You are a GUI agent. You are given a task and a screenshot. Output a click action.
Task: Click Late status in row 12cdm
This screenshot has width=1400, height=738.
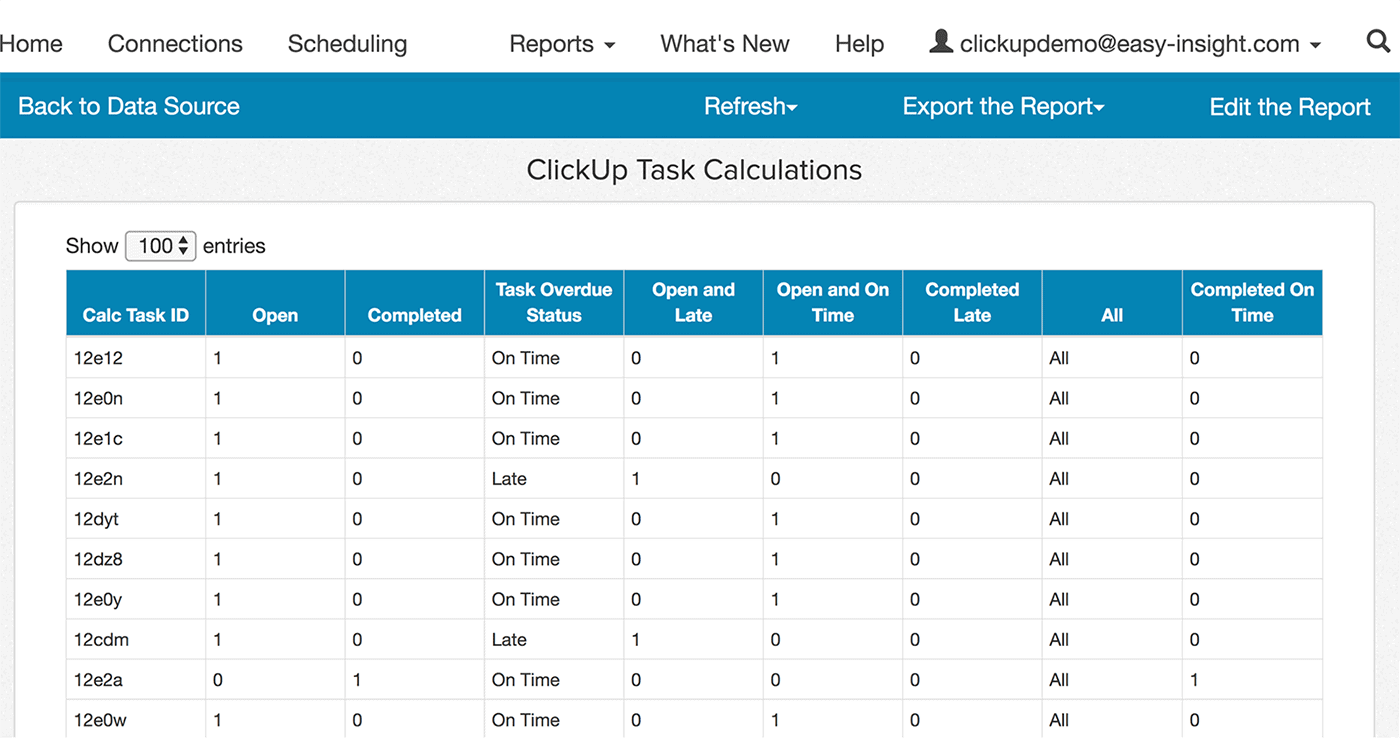(x=509, y=639)
